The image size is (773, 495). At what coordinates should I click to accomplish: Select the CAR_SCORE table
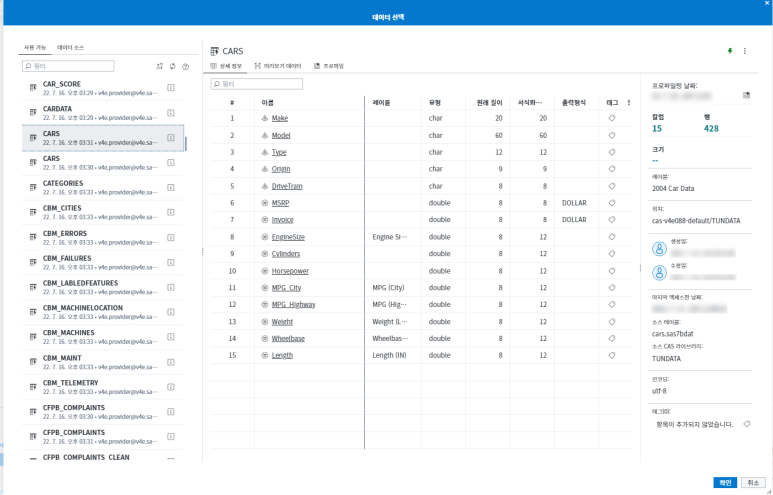pos(103,88)
